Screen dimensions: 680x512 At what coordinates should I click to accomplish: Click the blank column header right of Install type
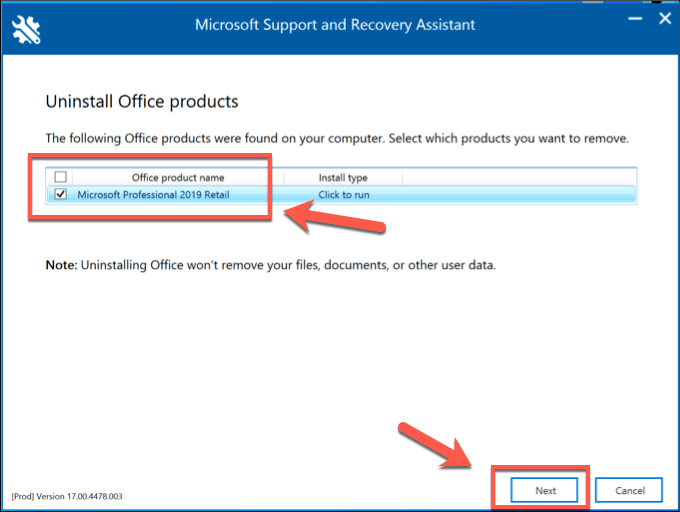pos(518,178)
